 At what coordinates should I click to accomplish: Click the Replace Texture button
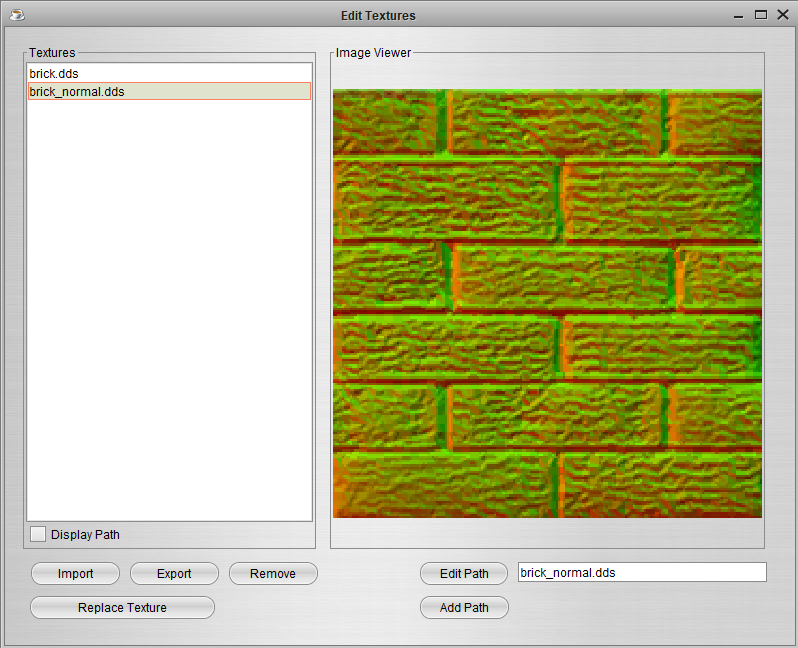coord(122,607)
